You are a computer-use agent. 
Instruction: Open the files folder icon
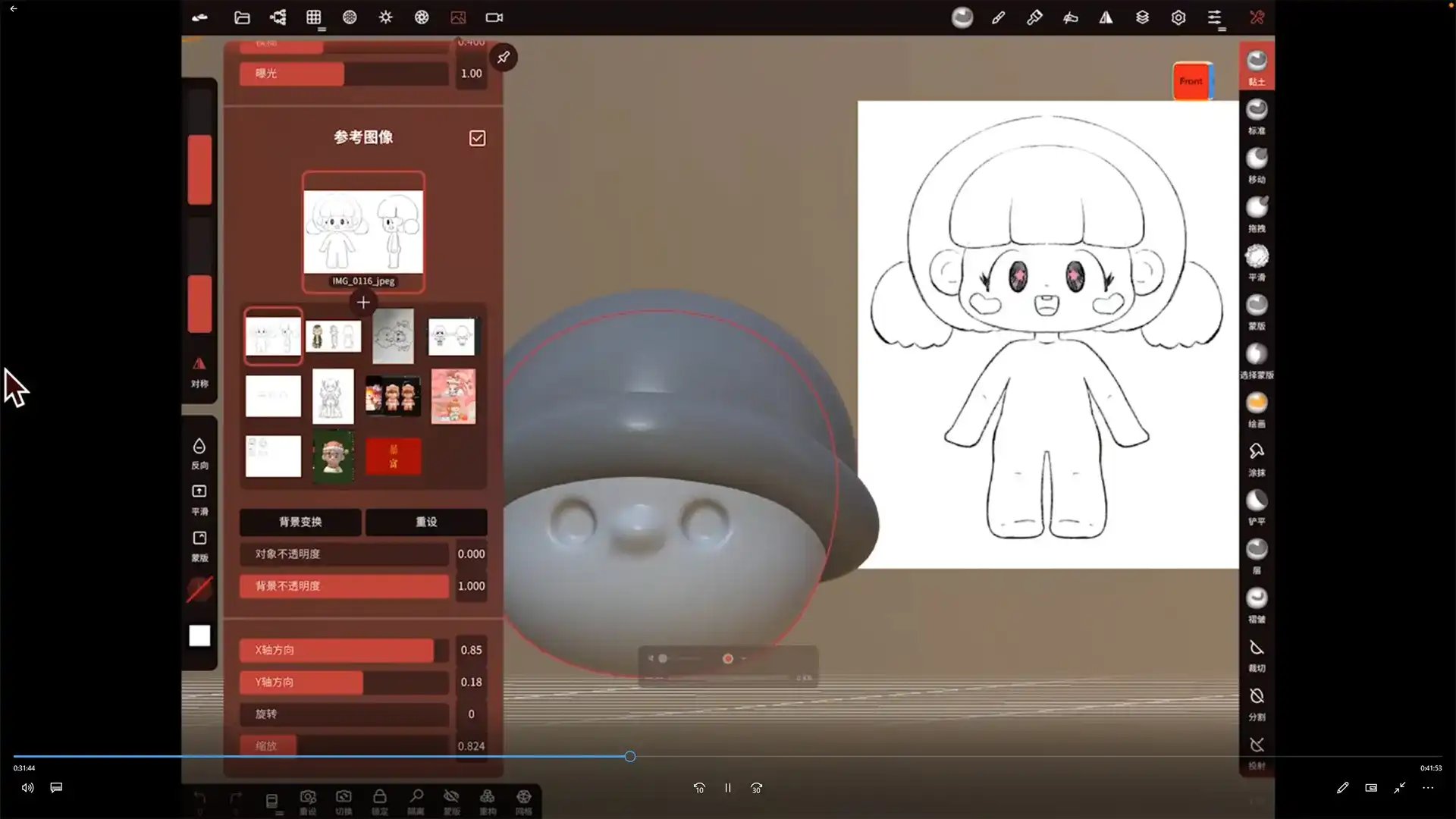(x=242, y=17)
